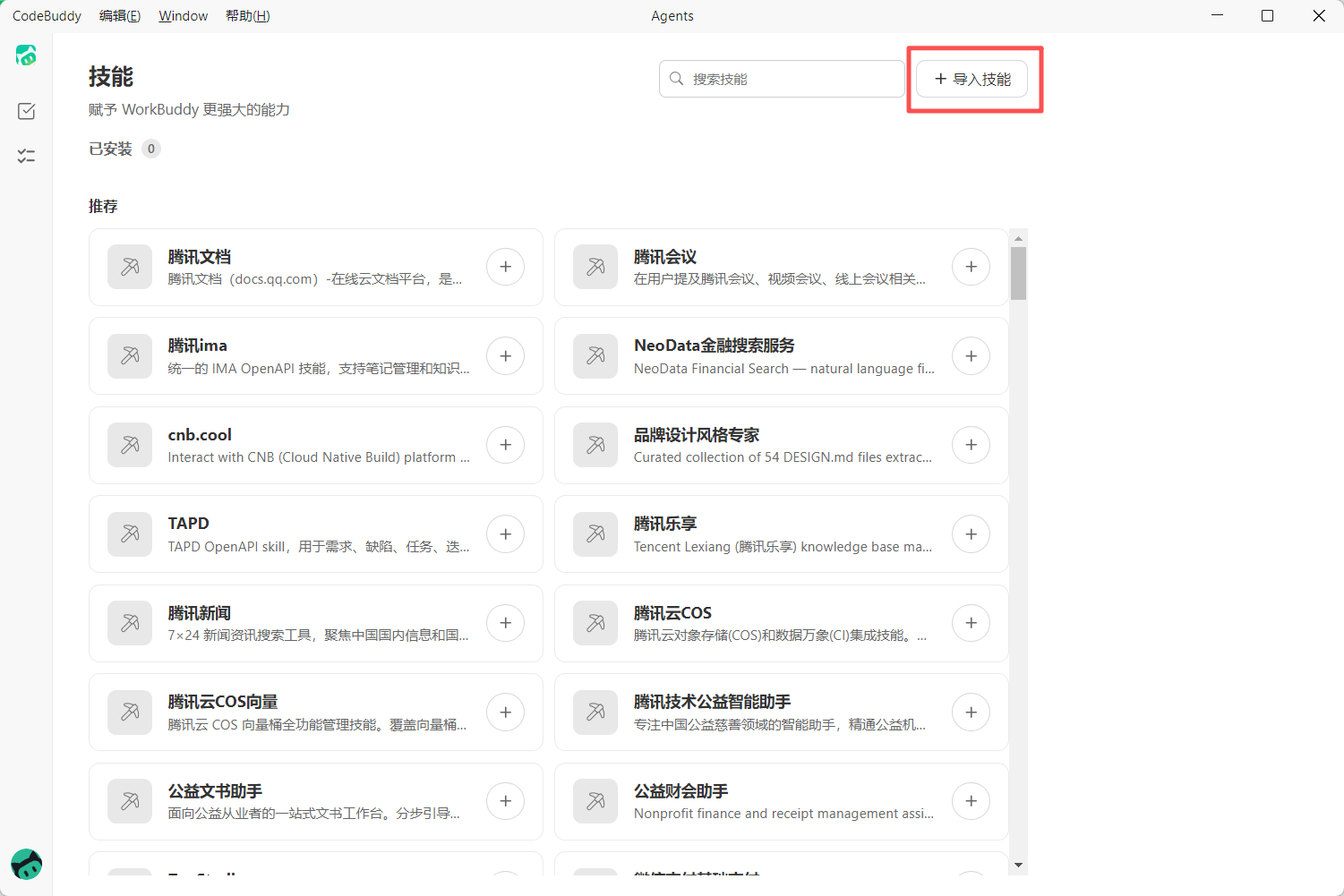Click the magnifier icon in search box
This screenshot has width=1344, height=896.
tap(677, 79)
